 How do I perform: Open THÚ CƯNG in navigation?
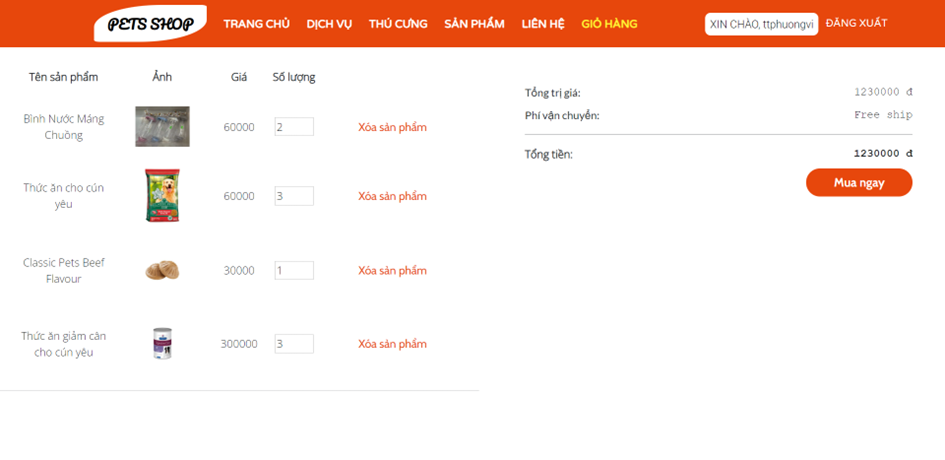tap(398, 24)
